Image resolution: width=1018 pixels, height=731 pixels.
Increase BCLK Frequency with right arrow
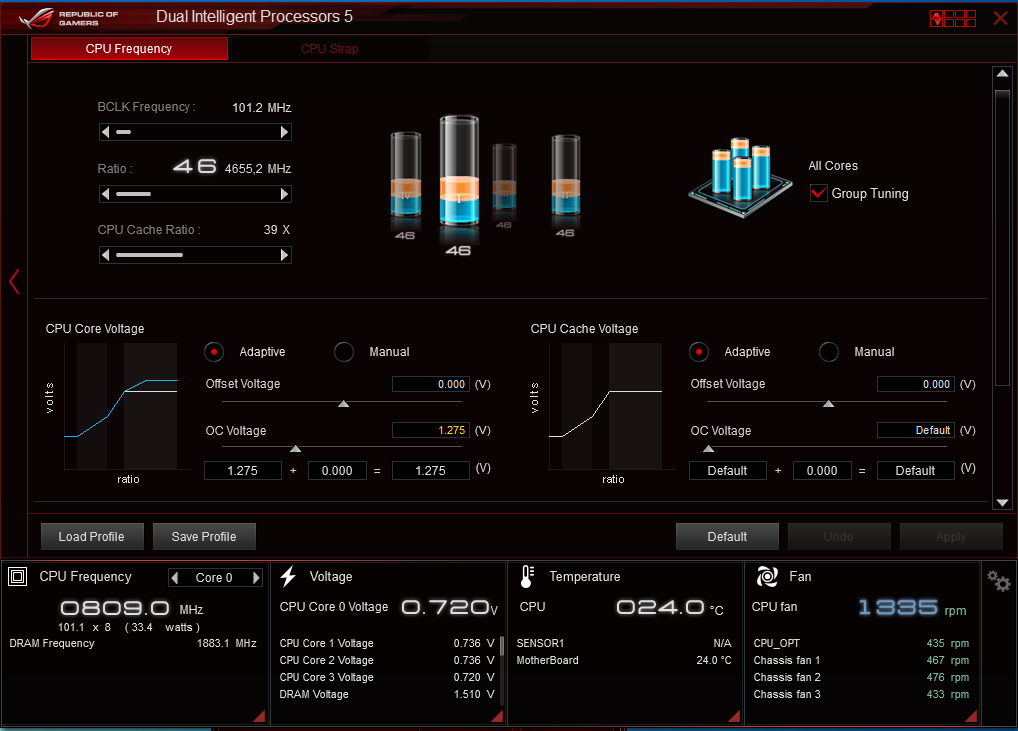click(x=284, y=132)
